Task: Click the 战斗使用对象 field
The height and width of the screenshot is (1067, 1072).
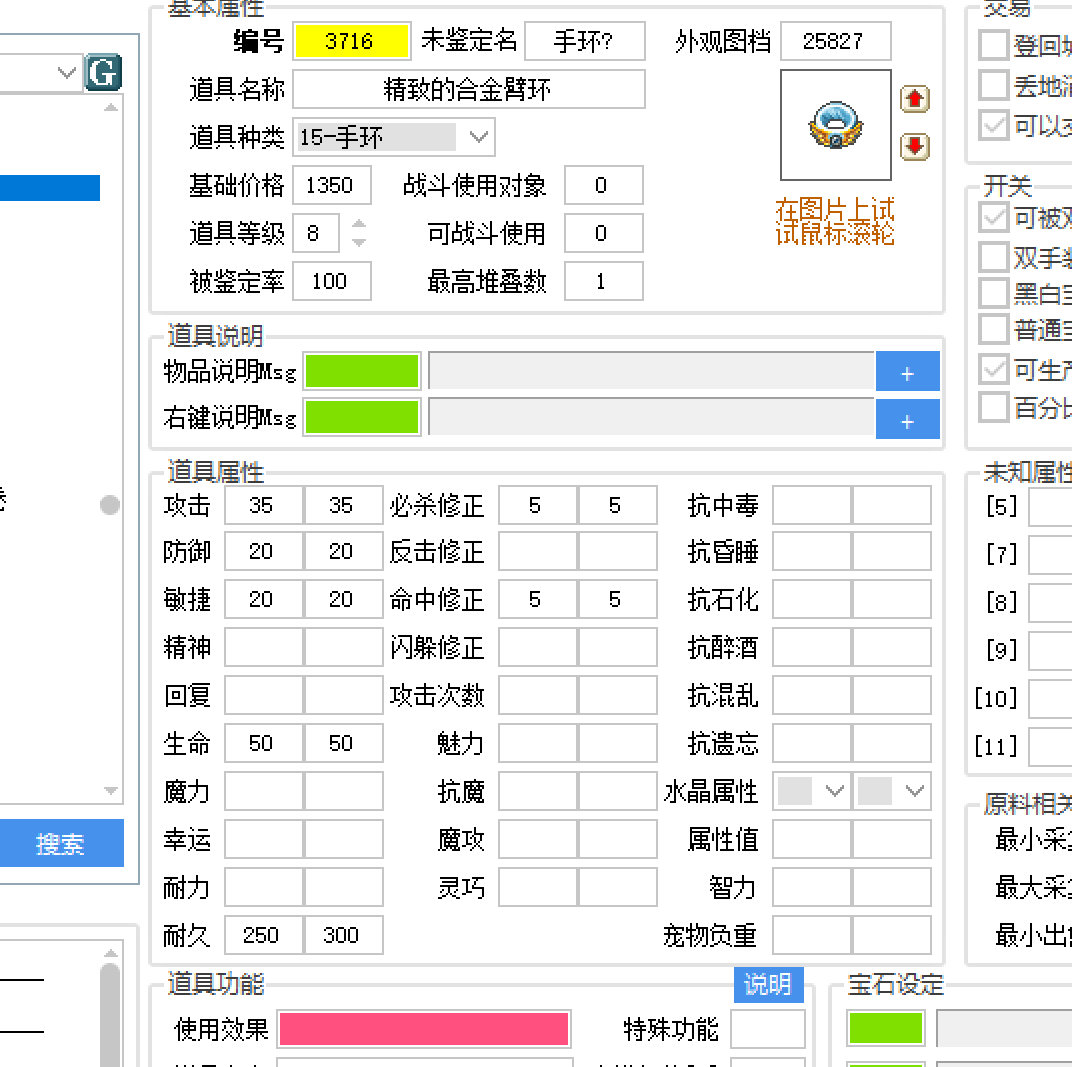Action: click(603, 185)
